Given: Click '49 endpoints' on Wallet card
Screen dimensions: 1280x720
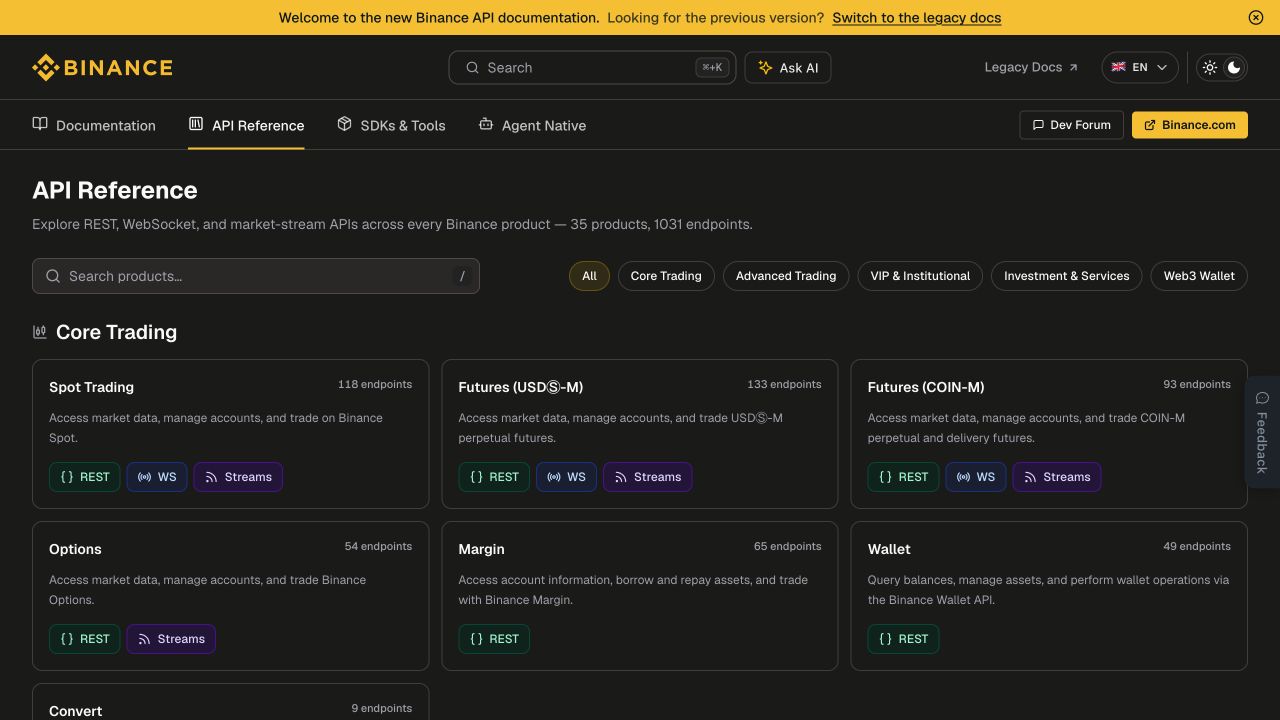Looking at the screenshot, I should click(1197, 546).
